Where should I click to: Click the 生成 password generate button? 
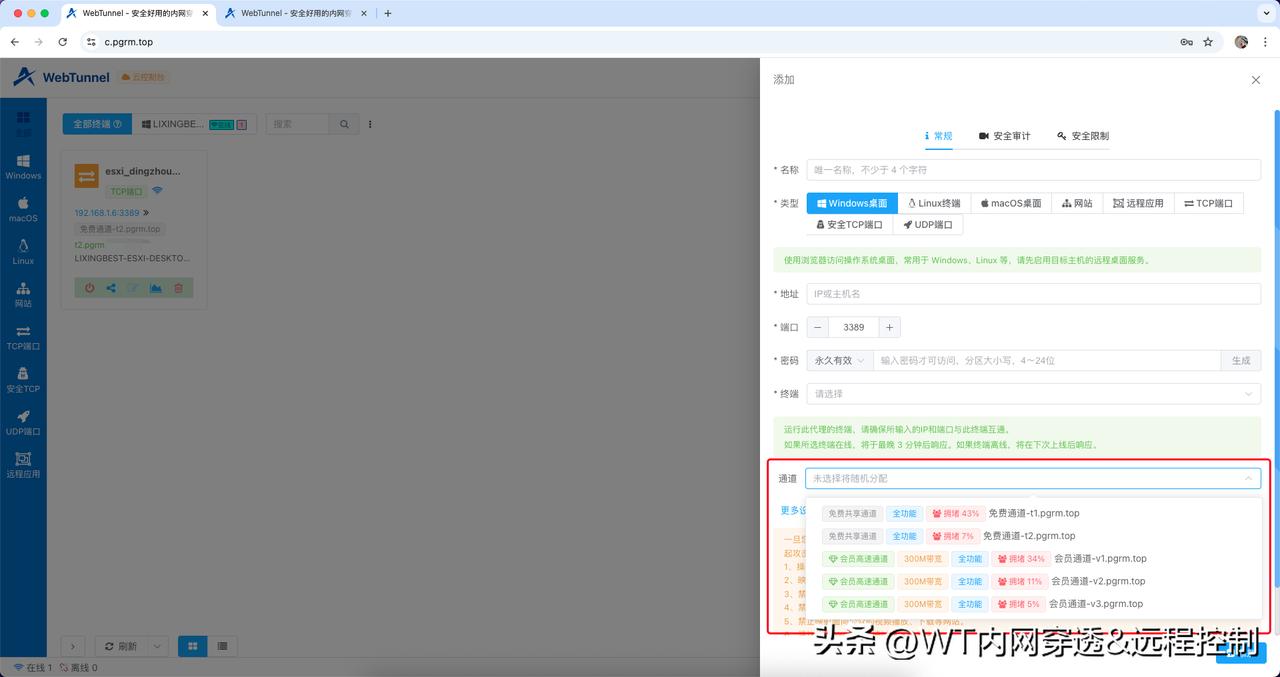click(x=1240, y=360)
